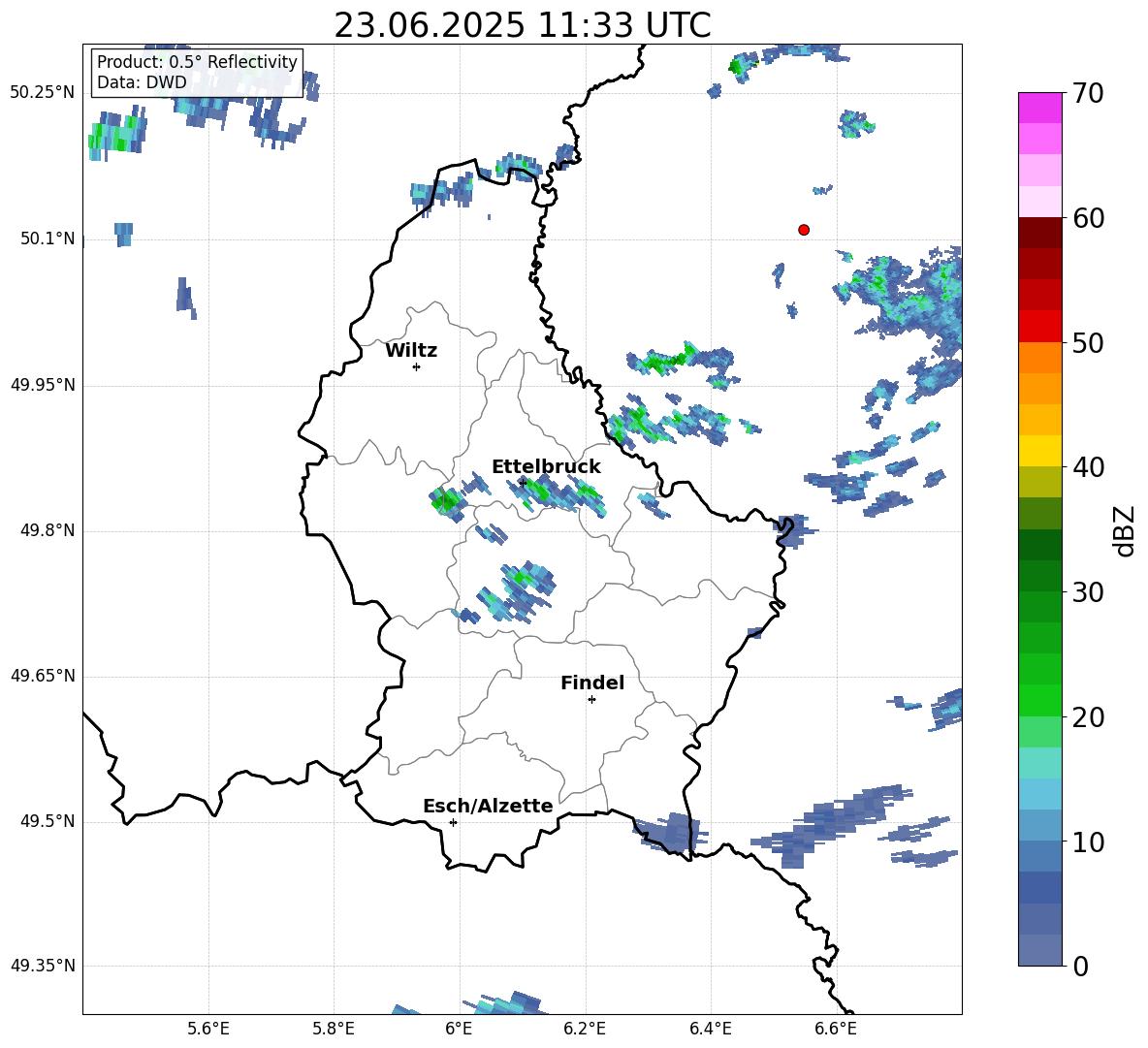The width and height of the screenshot is (1148, 1048).
Task: Click the 49.5°N latitude label
Action: pos(48,821)
